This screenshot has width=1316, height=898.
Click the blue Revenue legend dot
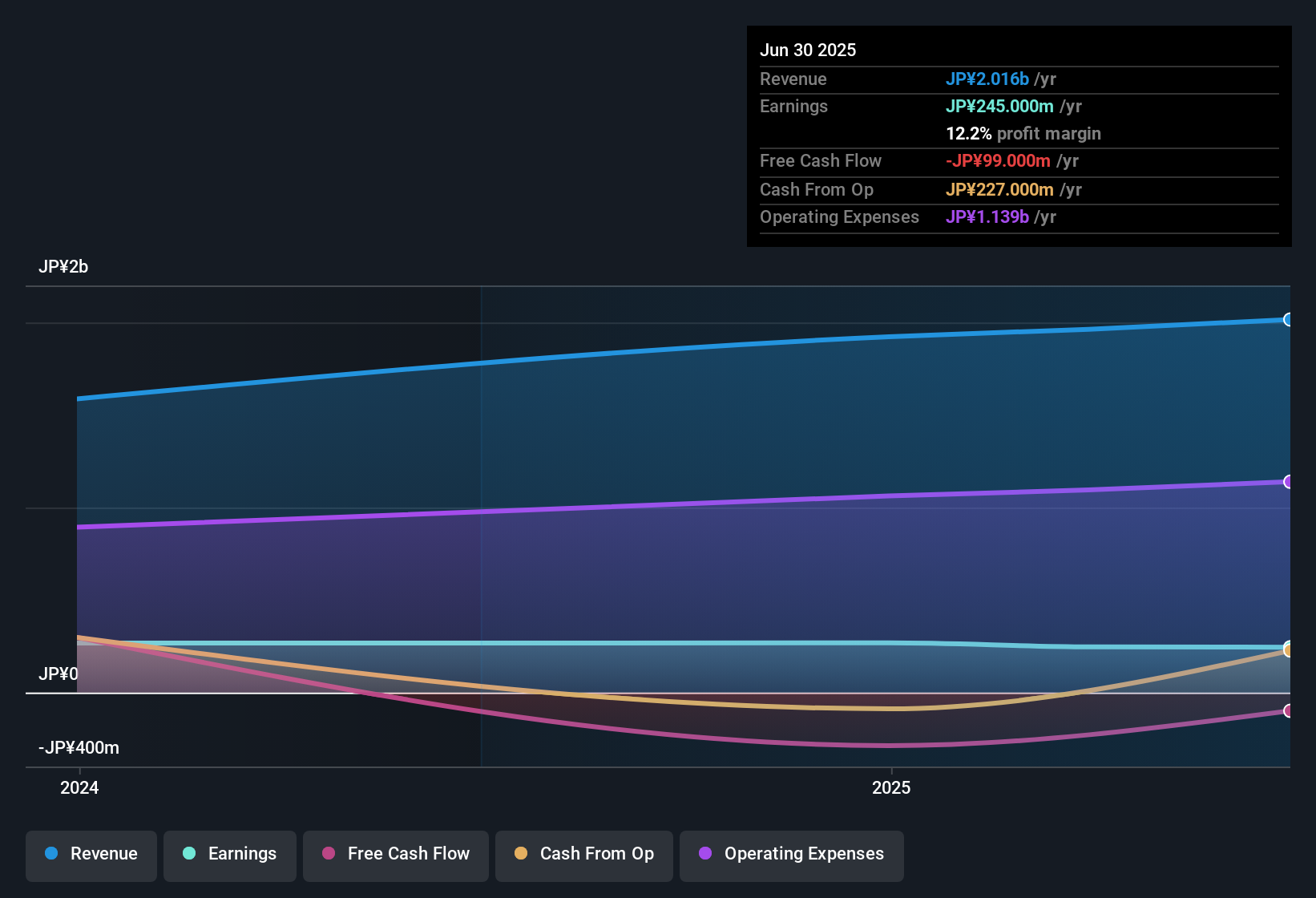click(x=51, y=853)
